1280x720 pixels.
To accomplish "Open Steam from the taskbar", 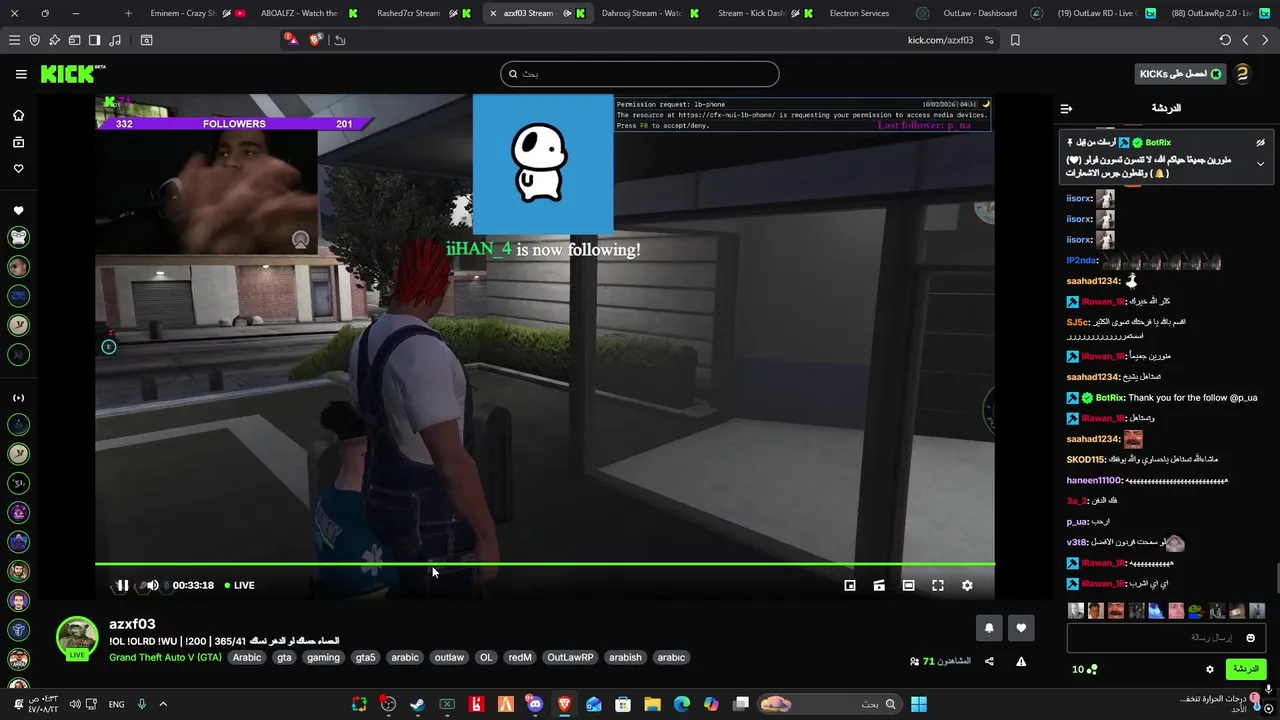I will [417, 704].
